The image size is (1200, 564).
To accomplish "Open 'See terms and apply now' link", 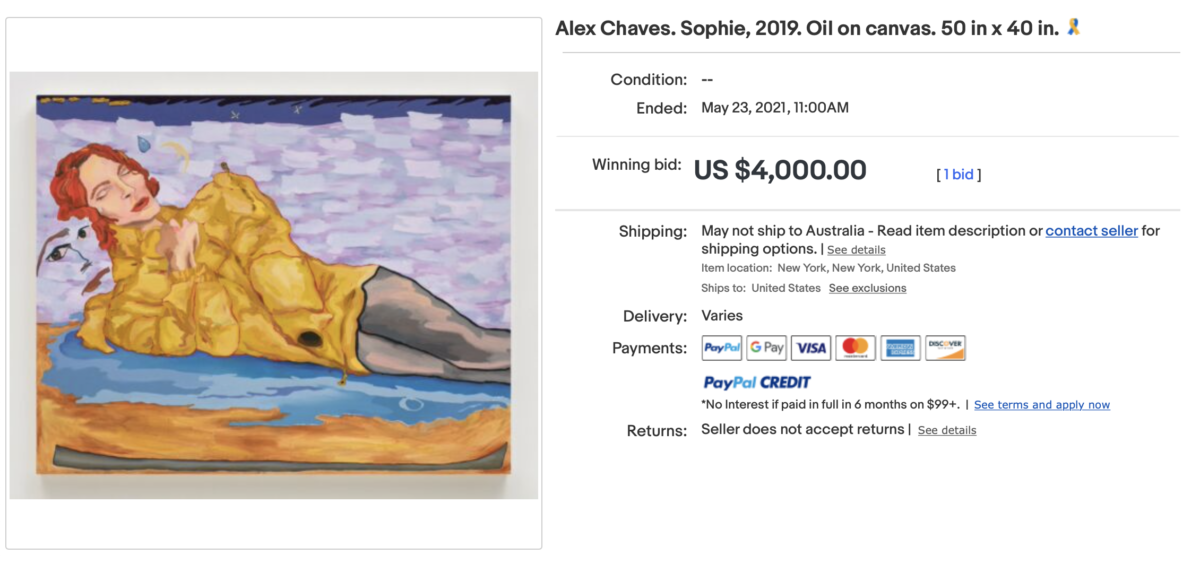I will pyautogui.click(x=1041, y=405).
